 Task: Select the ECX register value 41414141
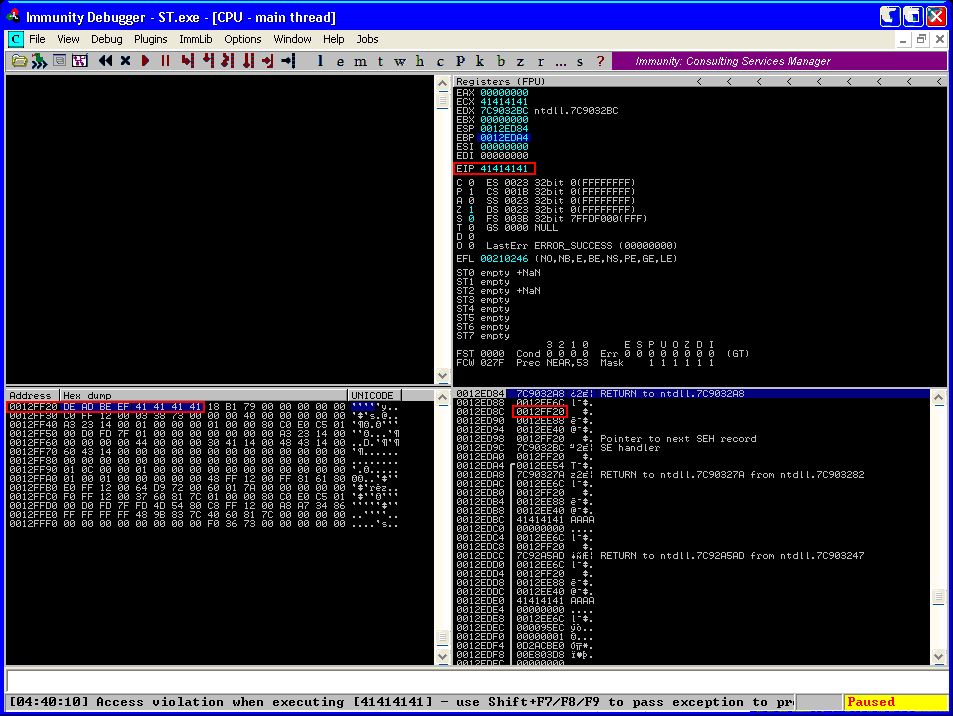pyautogui.click(x=504, y=102)
